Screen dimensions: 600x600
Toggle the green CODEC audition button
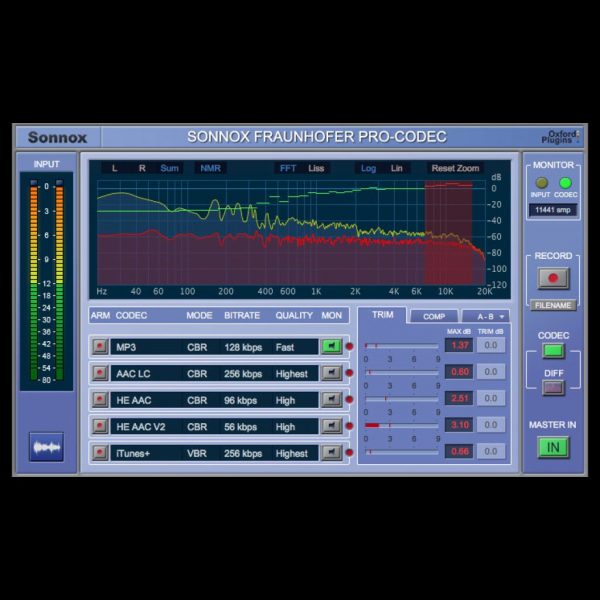tap(553, 351)
